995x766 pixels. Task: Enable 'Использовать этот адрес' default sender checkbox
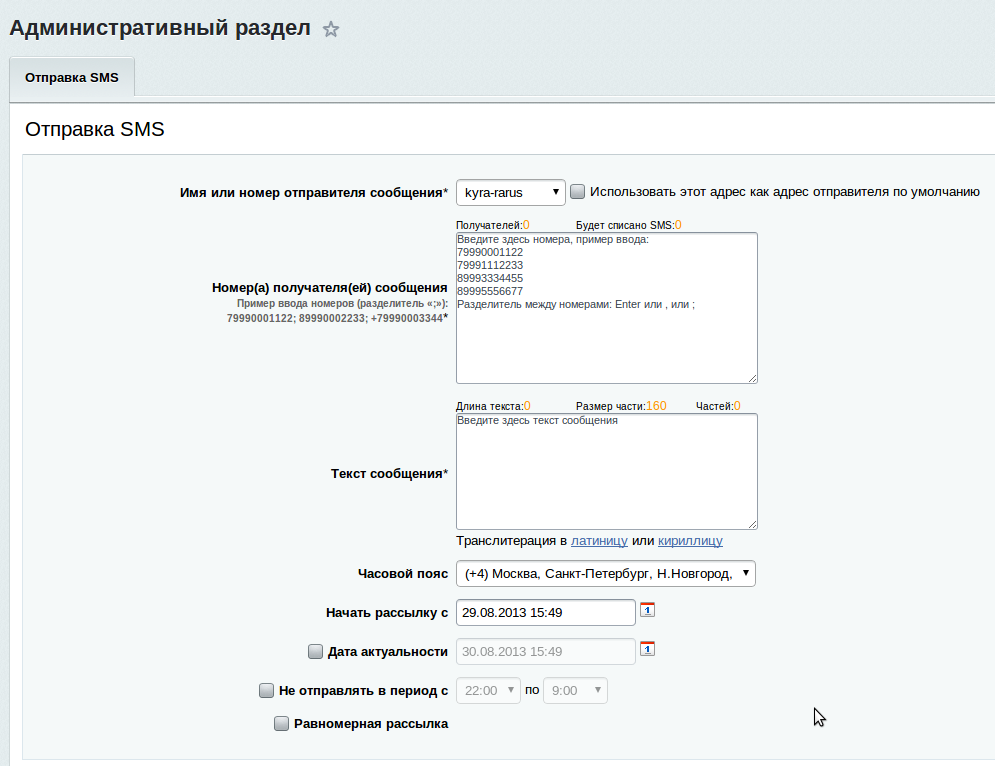(577, 191)
